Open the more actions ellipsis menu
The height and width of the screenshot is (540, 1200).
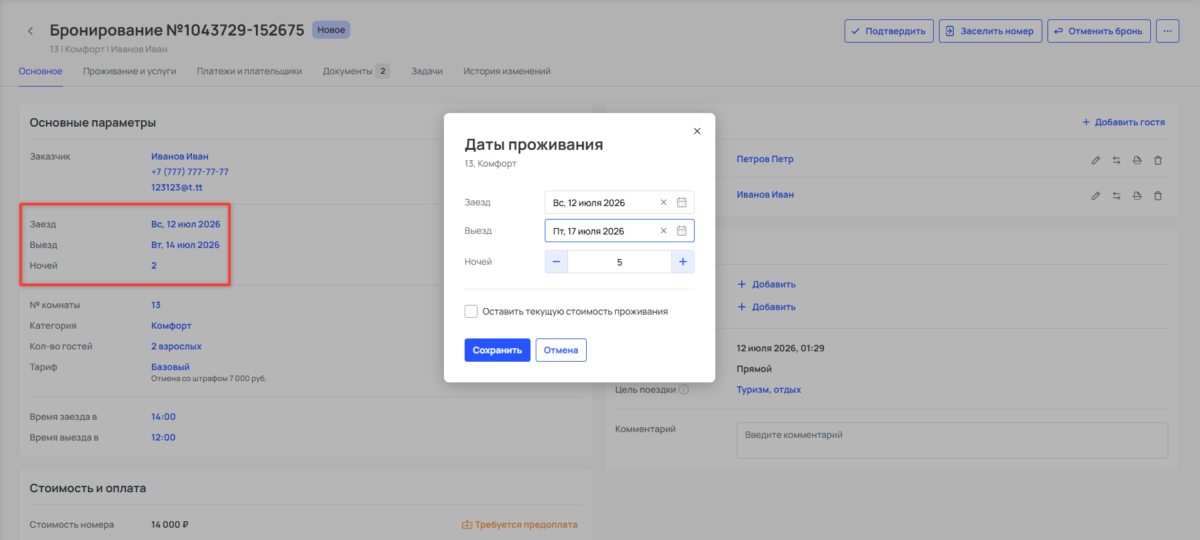pos(1168,31)
